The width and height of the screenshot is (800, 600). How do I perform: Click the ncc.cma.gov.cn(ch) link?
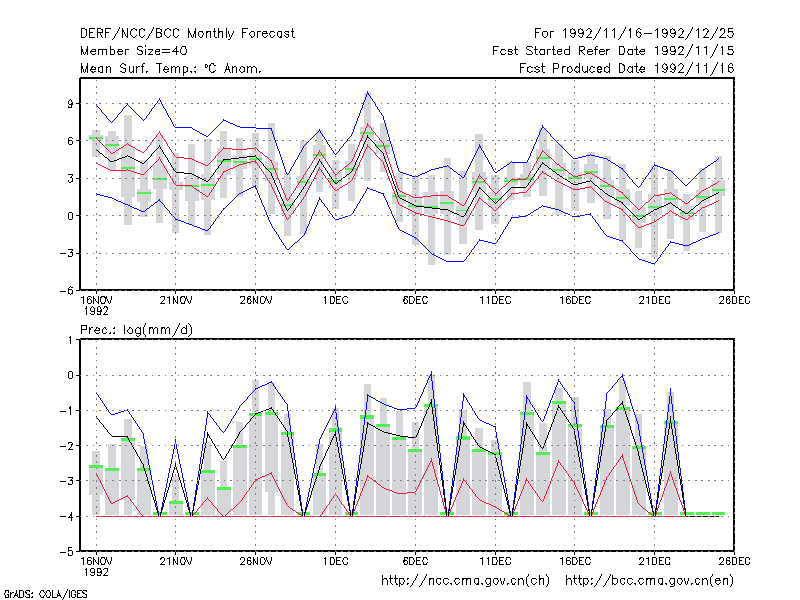465,581
